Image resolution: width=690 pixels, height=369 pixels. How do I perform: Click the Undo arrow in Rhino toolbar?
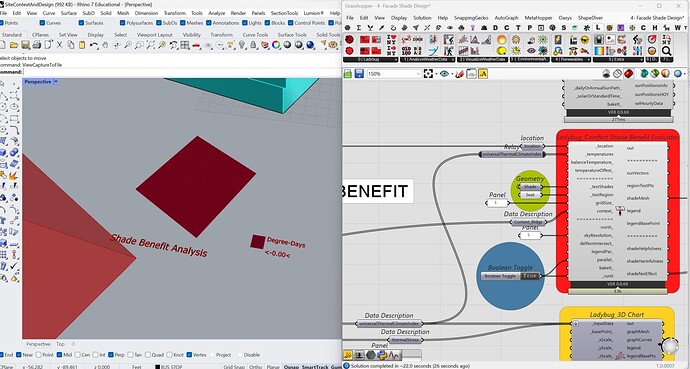(x=93, y=45)
